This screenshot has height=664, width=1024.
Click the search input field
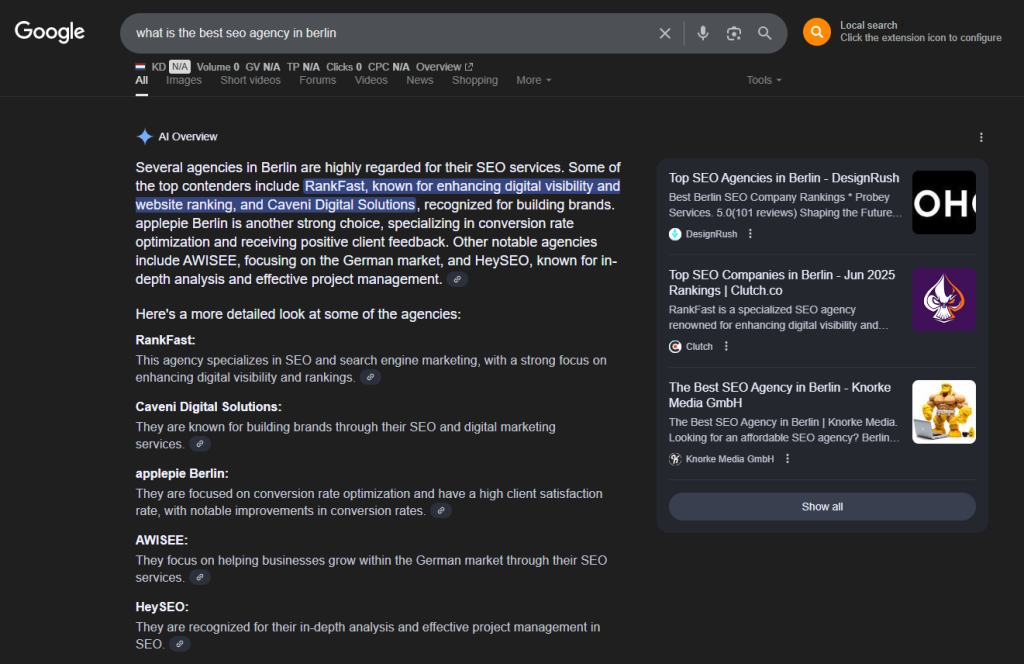click(392, 33)
